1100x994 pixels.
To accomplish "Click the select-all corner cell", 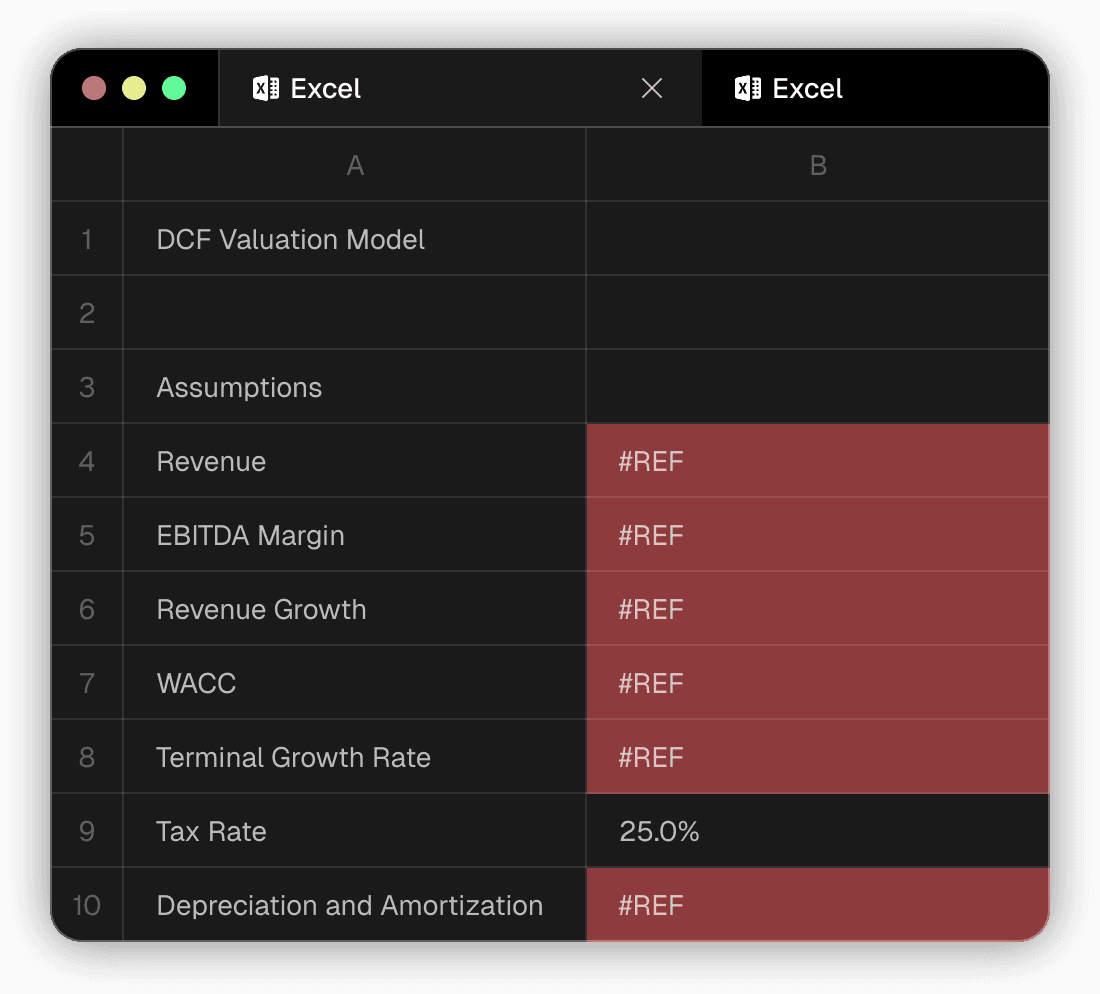I will [x=87, y=165].
